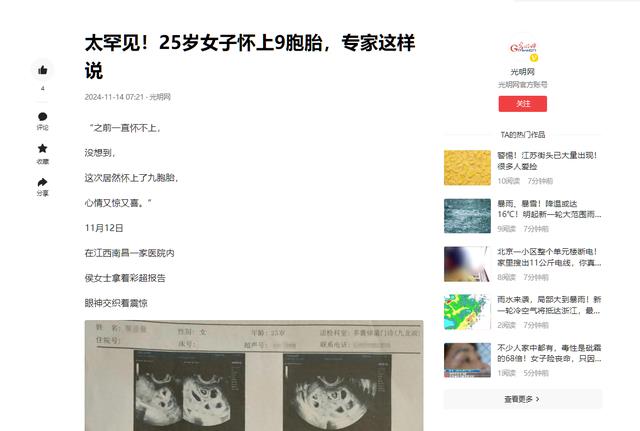The height and width of the screenshot is (431, 640).
Task: Click the thumbs-up like icon
Action: (x=42, y=70)
